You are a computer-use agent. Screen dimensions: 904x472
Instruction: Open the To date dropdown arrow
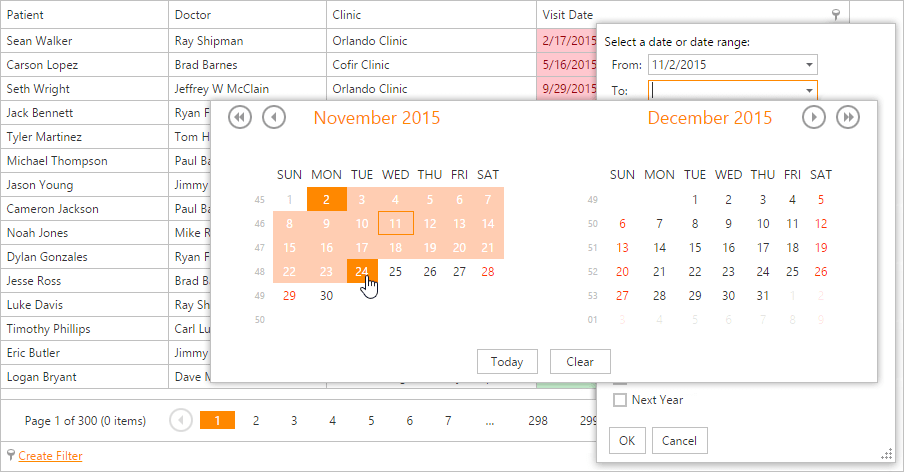click(808, 91)
